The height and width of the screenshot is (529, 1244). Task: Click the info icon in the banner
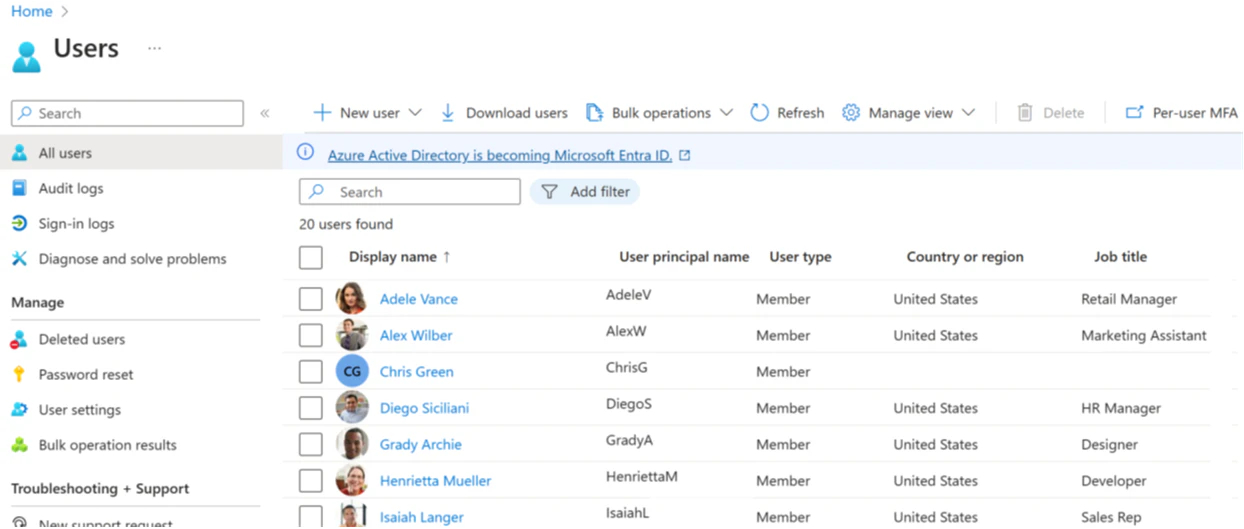(x=306, y=153)
